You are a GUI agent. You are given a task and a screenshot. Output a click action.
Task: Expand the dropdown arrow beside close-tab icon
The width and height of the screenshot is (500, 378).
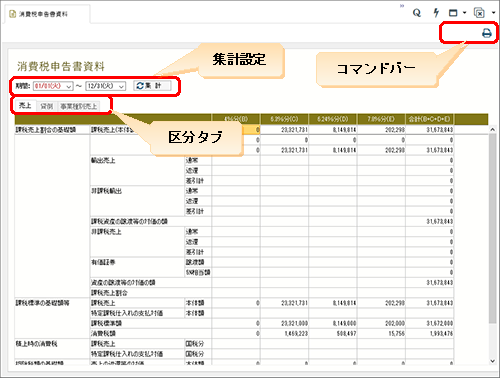[494, 13]
